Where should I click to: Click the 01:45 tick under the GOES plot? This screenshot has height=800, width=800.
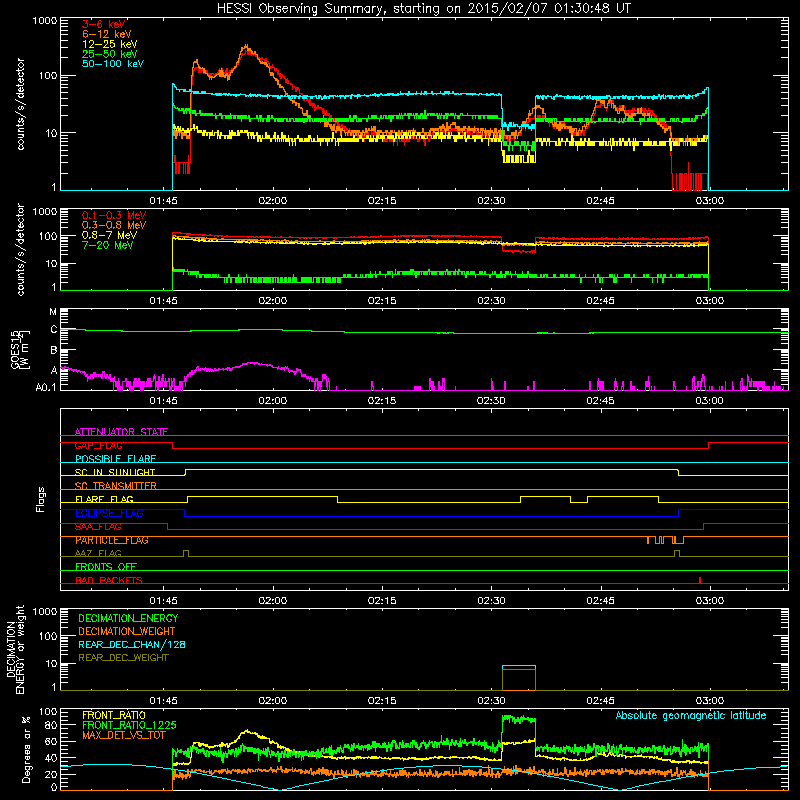pos(163,401)
